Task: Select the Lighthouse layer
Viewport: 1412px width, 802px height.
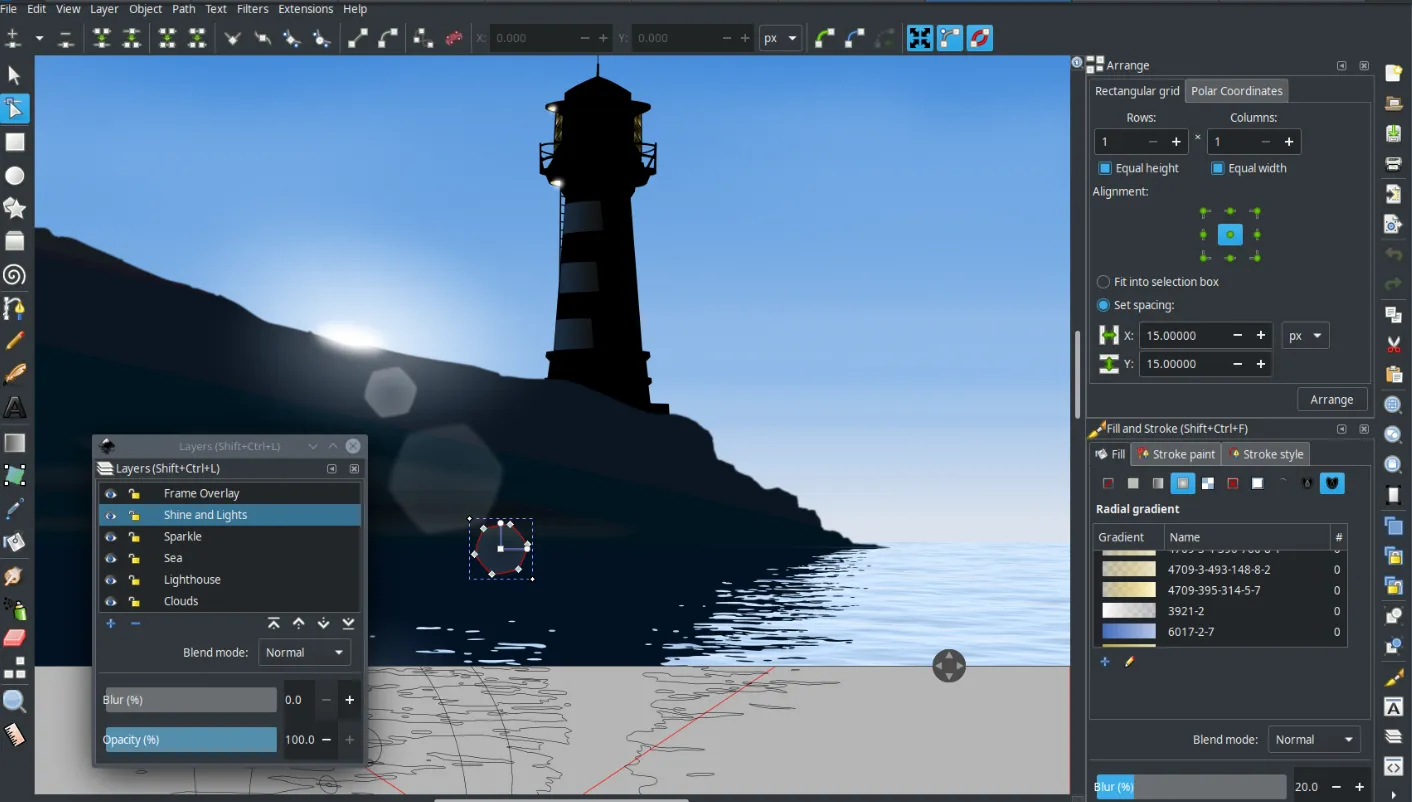Action: (x=192, y=580)
